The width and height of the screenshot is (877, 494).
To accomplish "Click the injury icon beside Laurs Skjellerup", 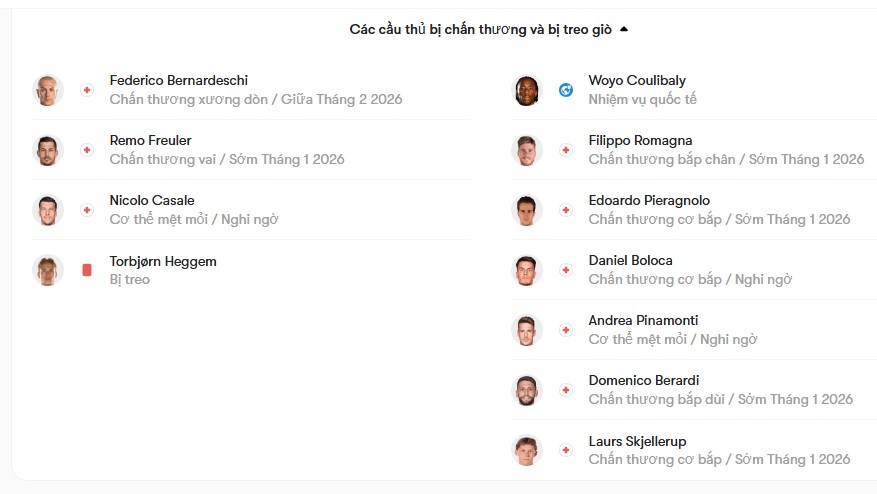I will click(566, 450).
